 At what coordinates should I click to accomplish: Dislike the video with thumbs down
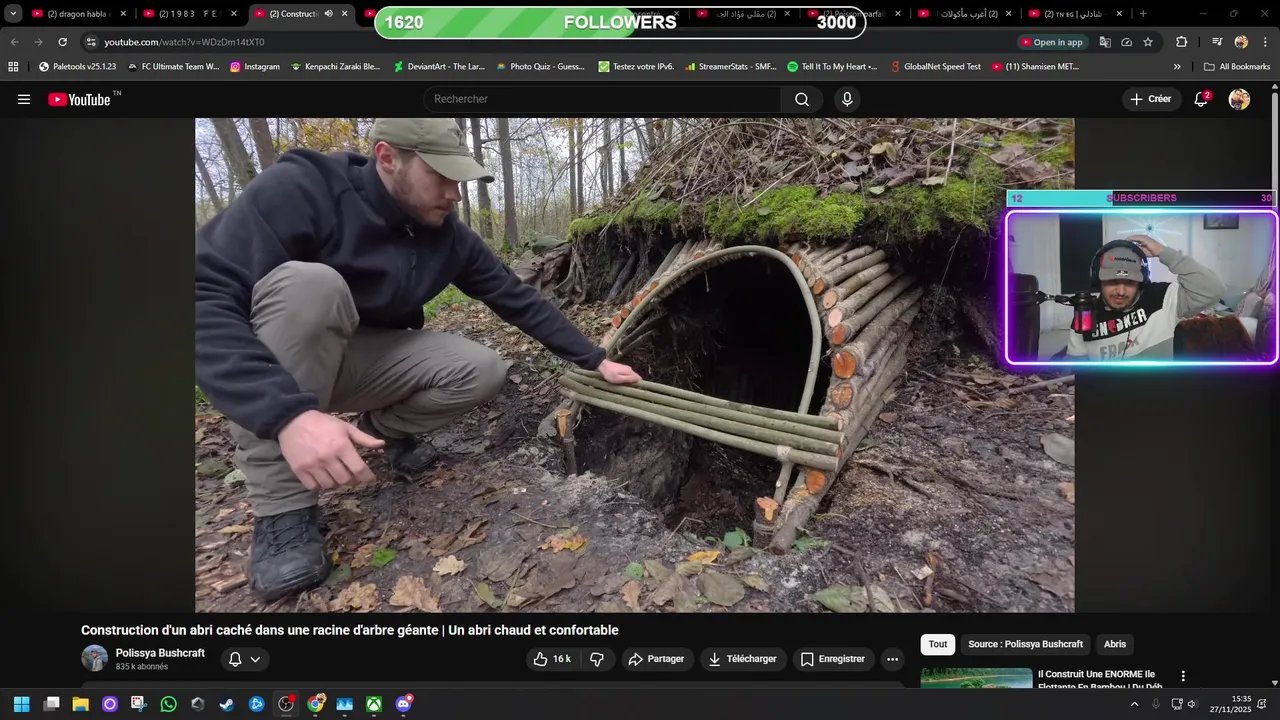coord(597,659)
